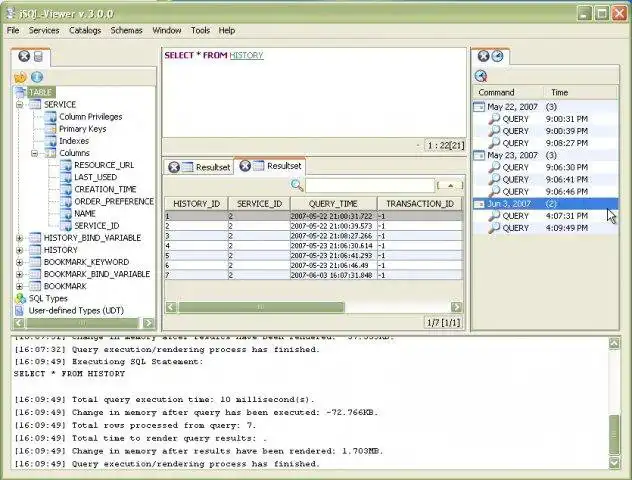Collapse the SERVICE table node
This screenshot has height=480, width=632.
point(20,105)
